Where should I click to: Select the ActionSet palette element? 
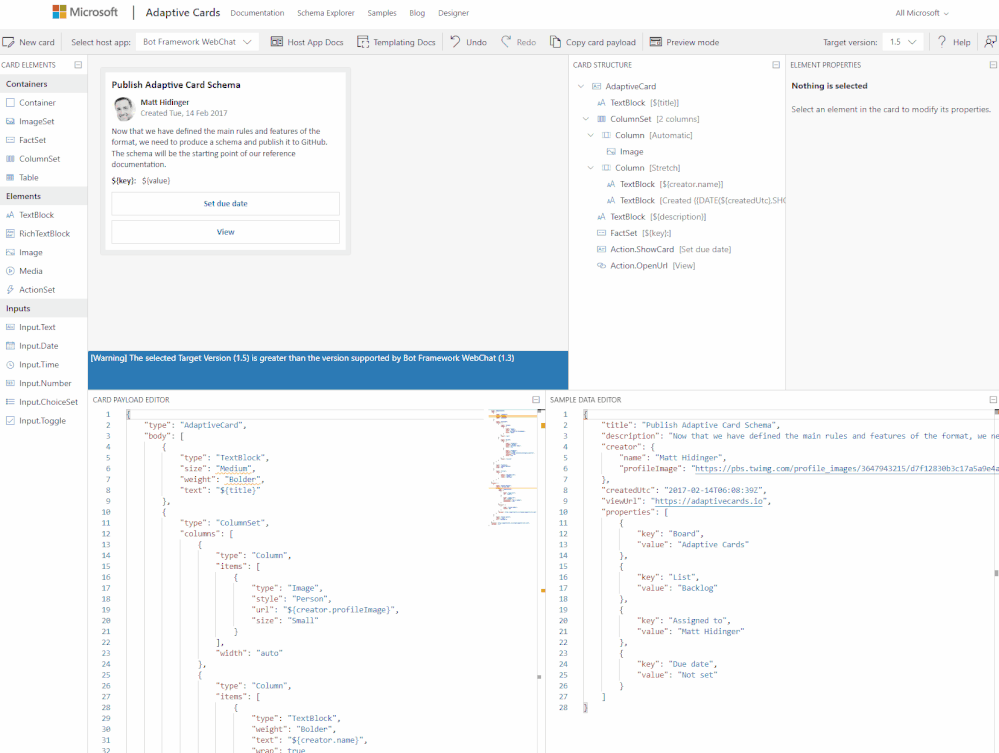[x=43, y=290]
